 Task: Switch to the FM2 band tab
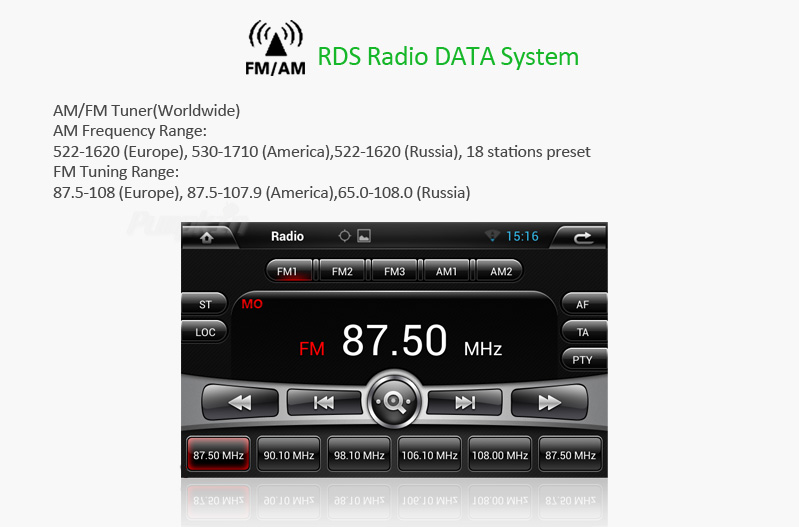tap(342, 271)
